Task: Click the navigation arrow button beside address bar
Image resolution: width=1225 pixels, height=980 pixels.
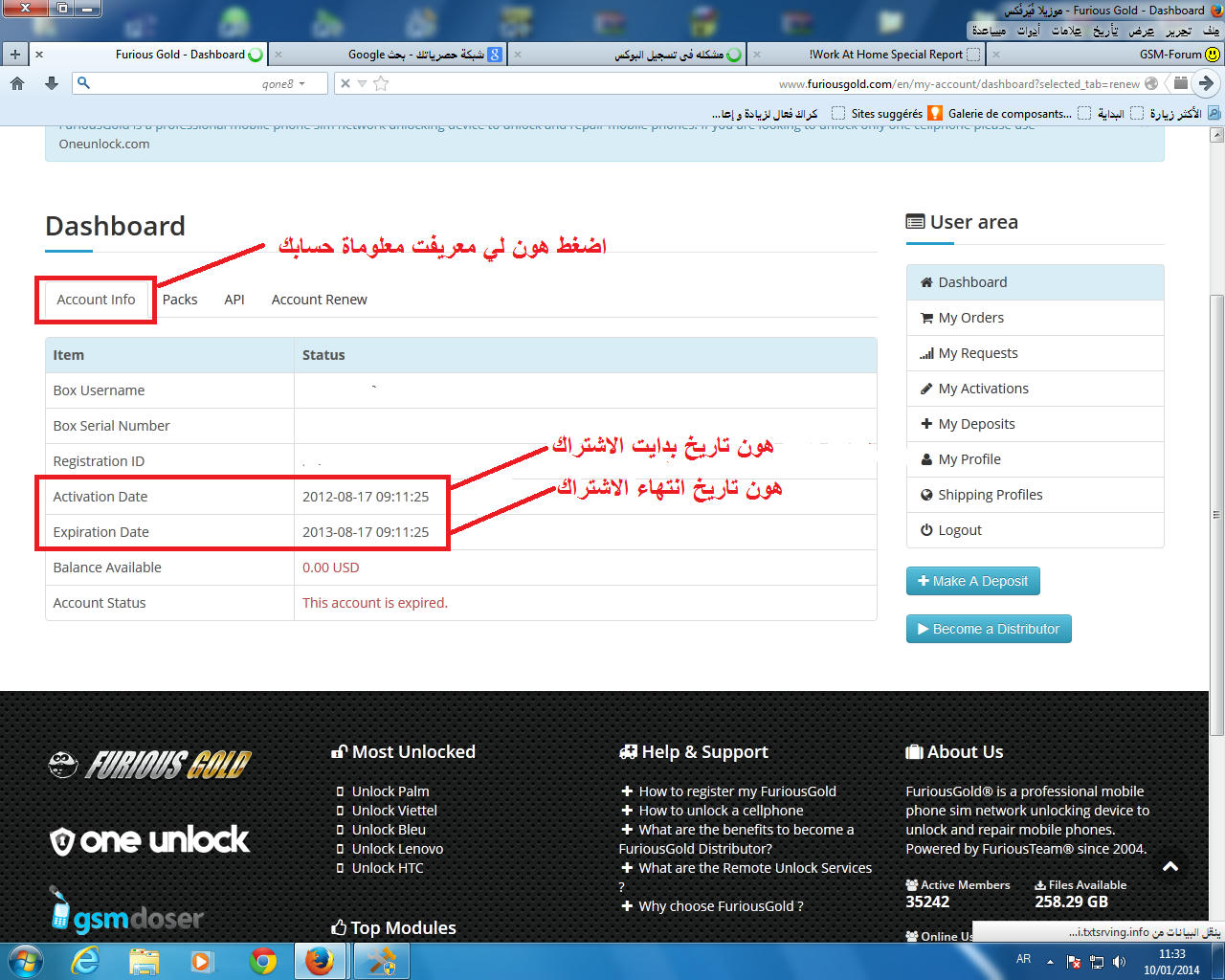Action: pos(1207,83)
